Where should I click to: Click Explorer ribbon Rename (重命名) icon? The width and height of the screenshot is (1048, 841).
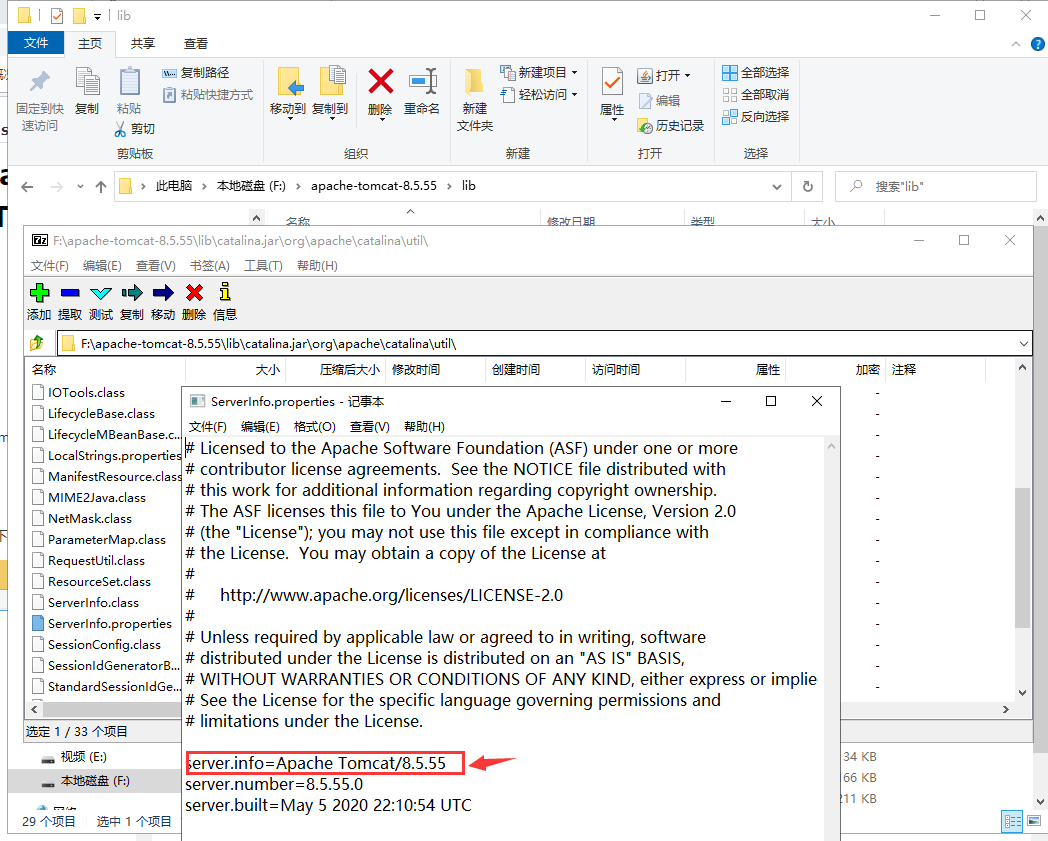(x=422, y=82)
